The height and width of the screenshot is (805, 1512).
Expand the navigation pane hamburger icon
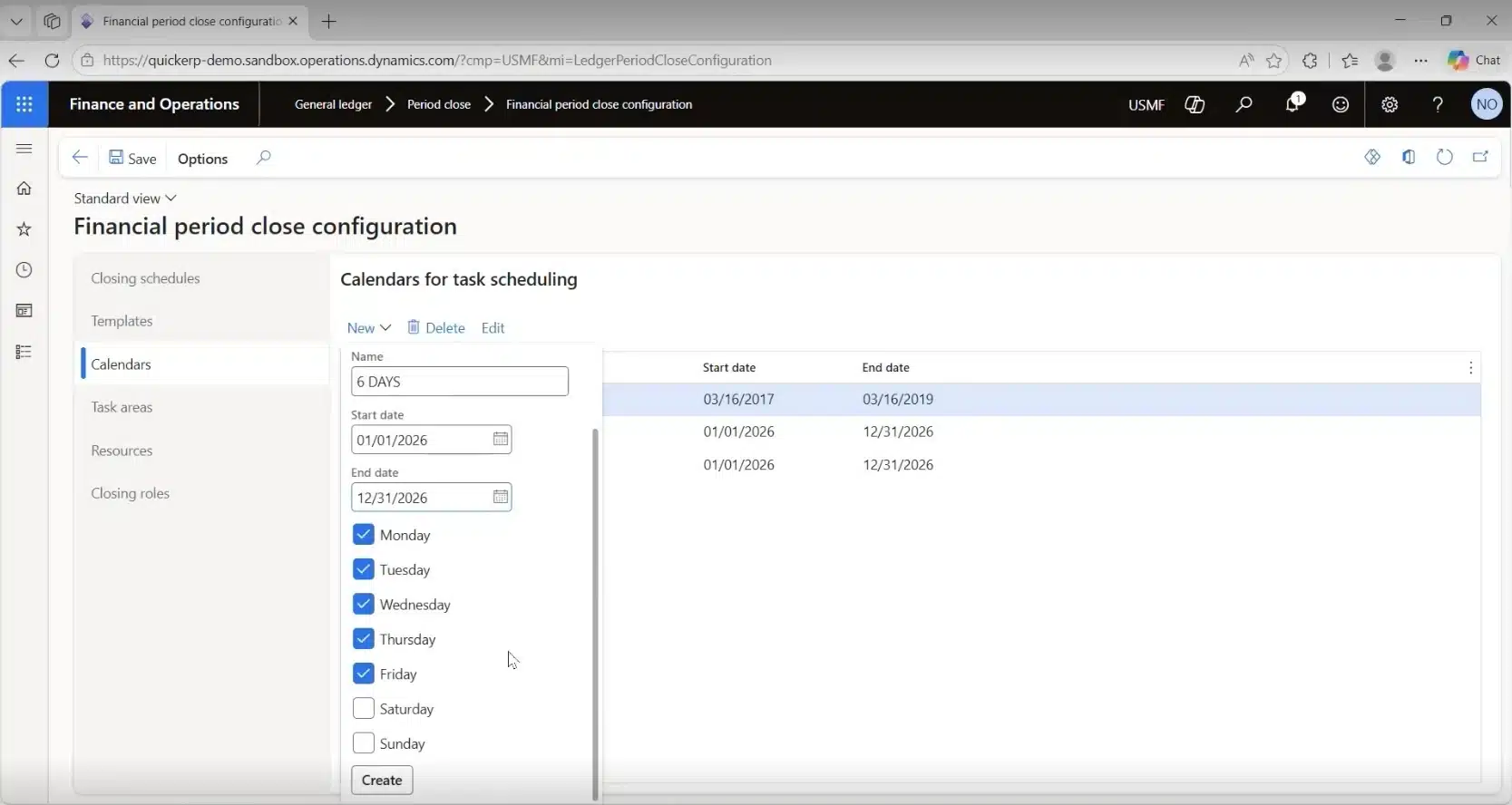(24, 149)
